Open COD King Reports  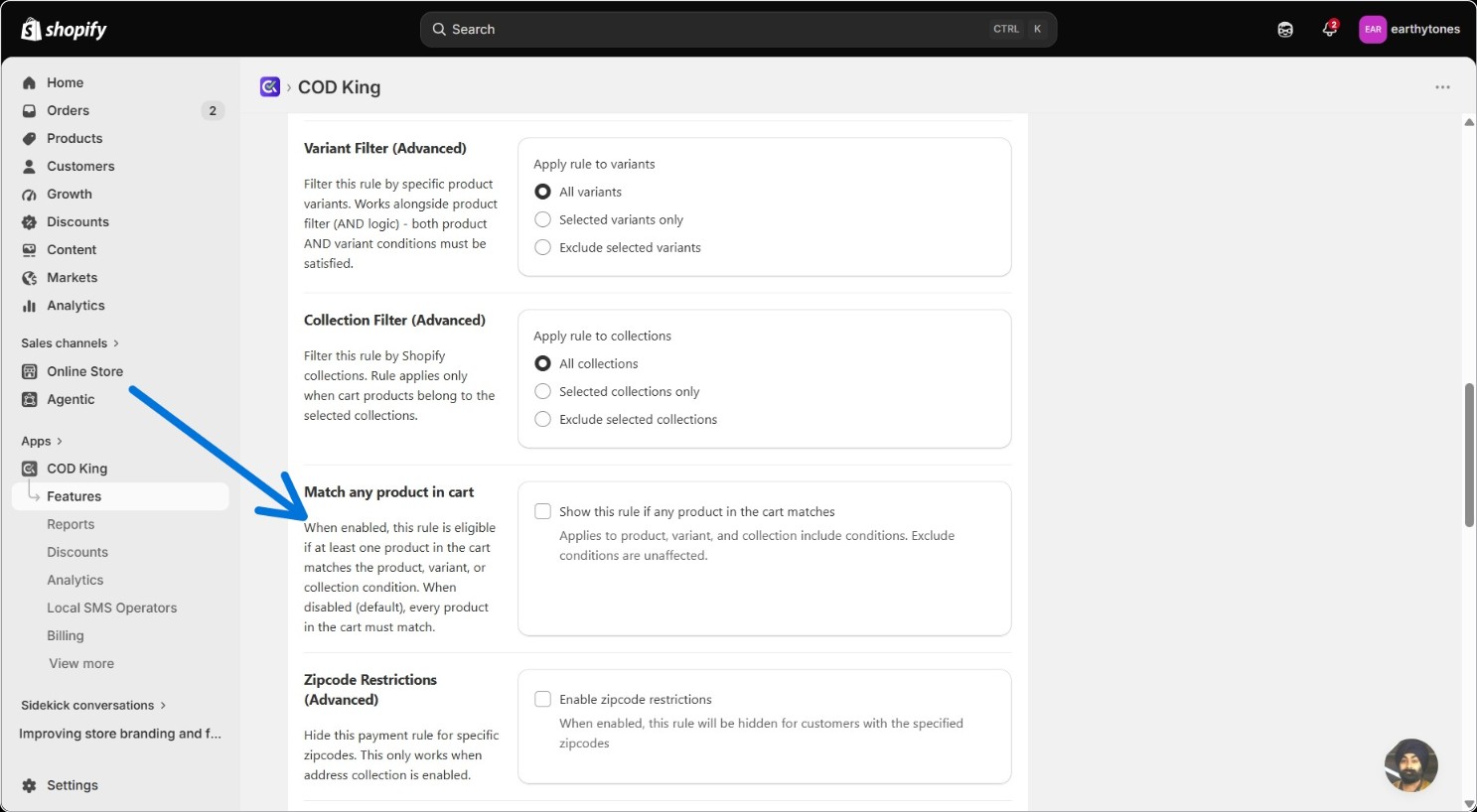click(x=71, y=524)
